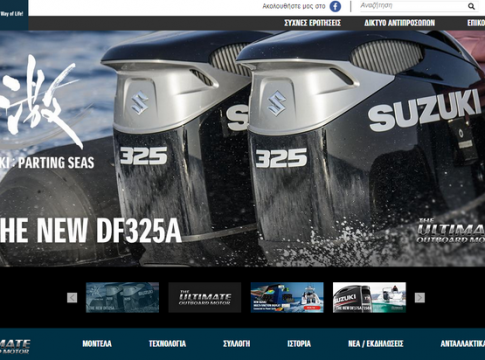Screen dimensions: 485x360
Task: Select the first DF325A slide thumbnail
Action: [x=122, y=297]
